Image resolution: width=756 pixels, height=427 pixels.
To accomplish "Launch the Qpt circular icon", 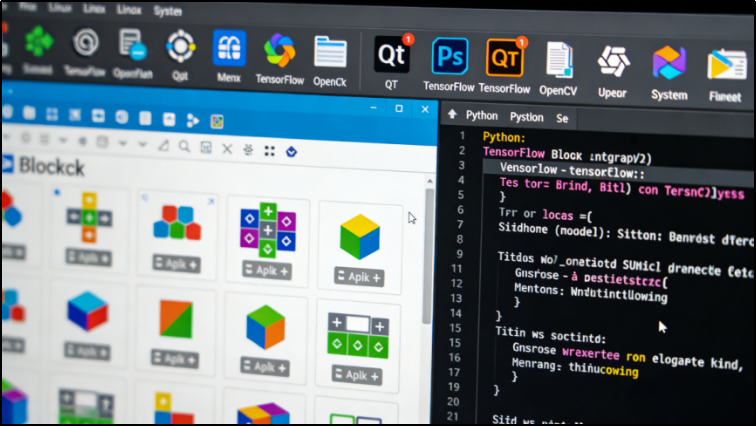I will tap(181, 47).
